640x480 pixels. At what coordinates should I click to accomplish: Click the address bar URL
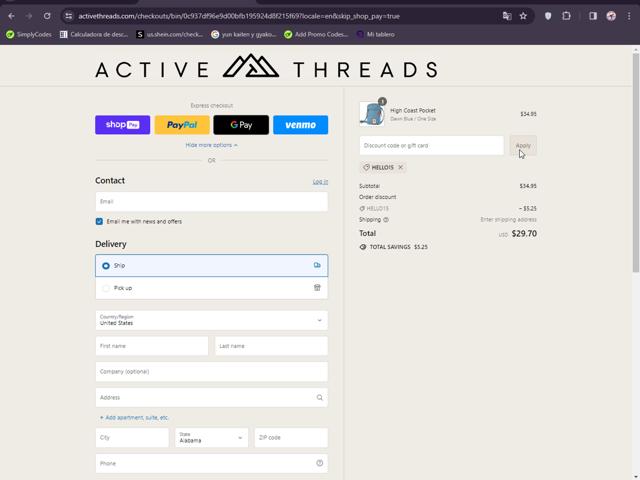click(x=239, y=16)
